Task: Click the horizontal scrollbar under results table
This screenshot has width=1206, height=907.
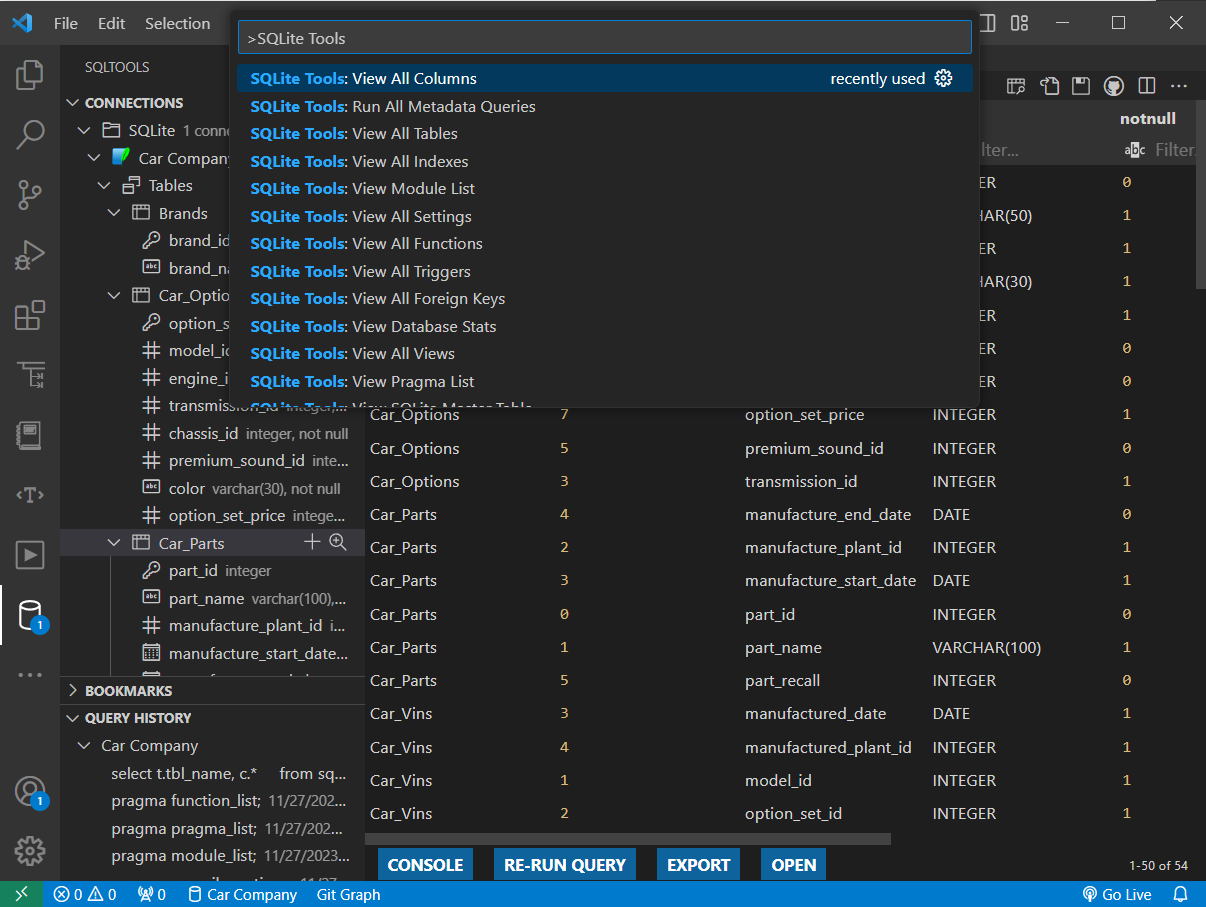Action: click(628, 839)
